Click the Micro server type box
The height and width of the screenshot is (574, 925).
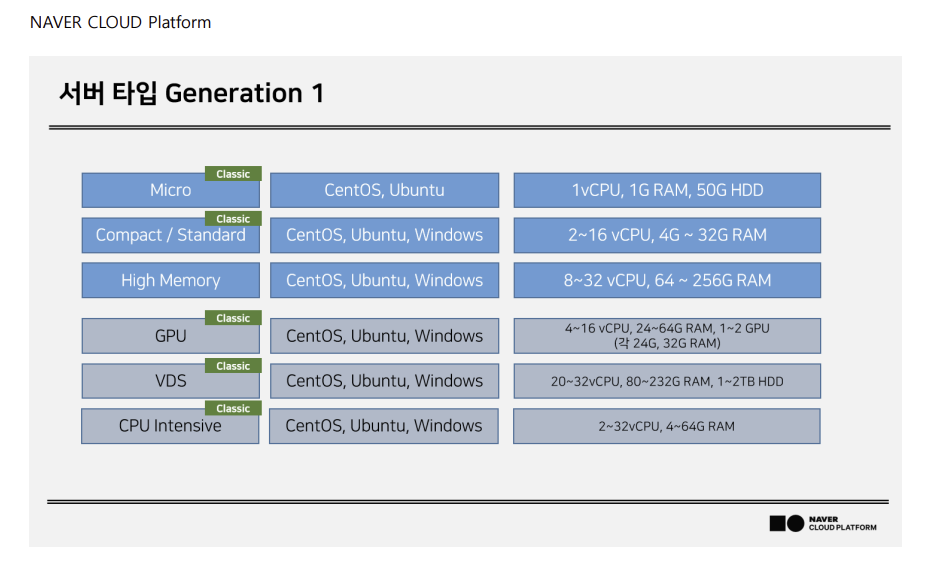coord(170,191)
